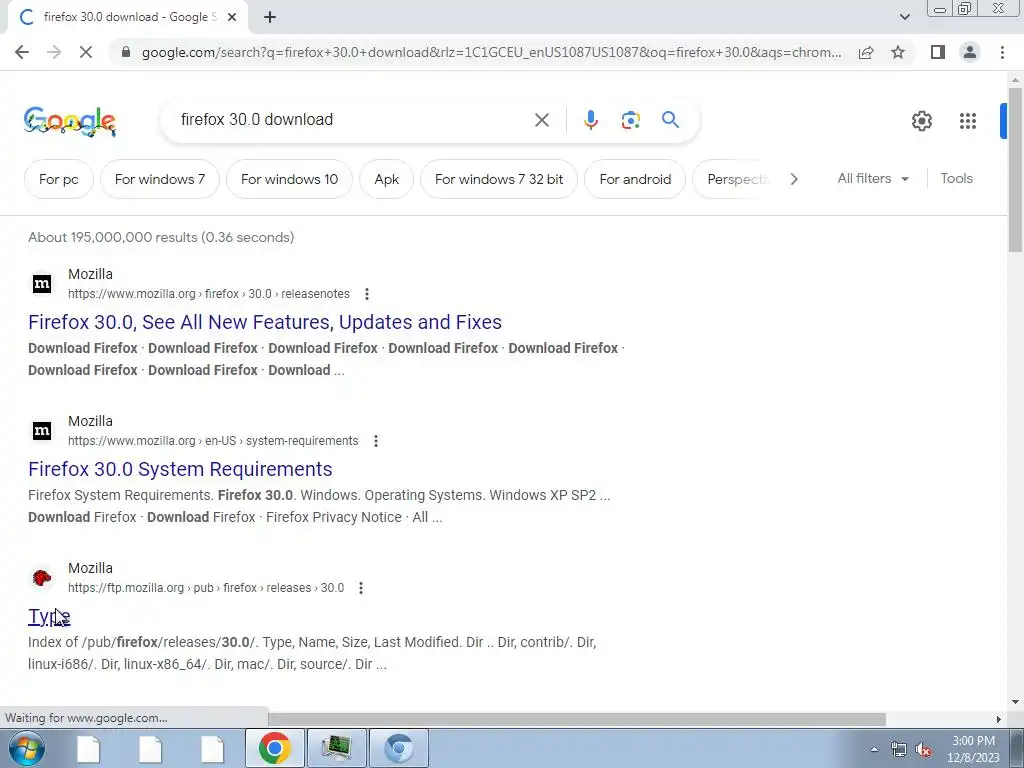
Task: Share this page via the share icon
Action: [x=866, y=52]
